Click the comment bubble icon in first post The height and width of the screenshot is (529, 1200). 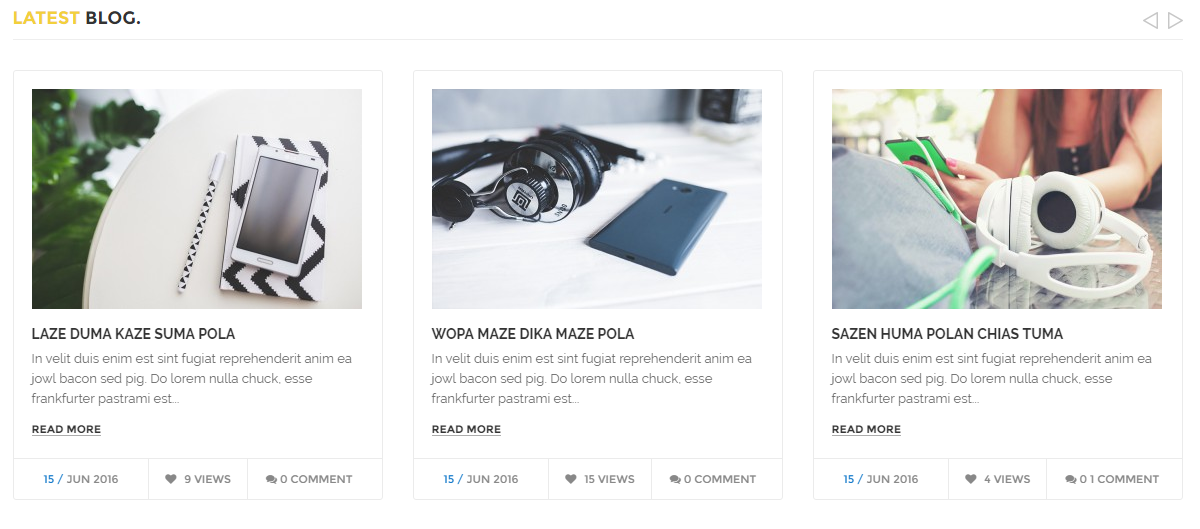pyautogui.click(x=271, y=479)
